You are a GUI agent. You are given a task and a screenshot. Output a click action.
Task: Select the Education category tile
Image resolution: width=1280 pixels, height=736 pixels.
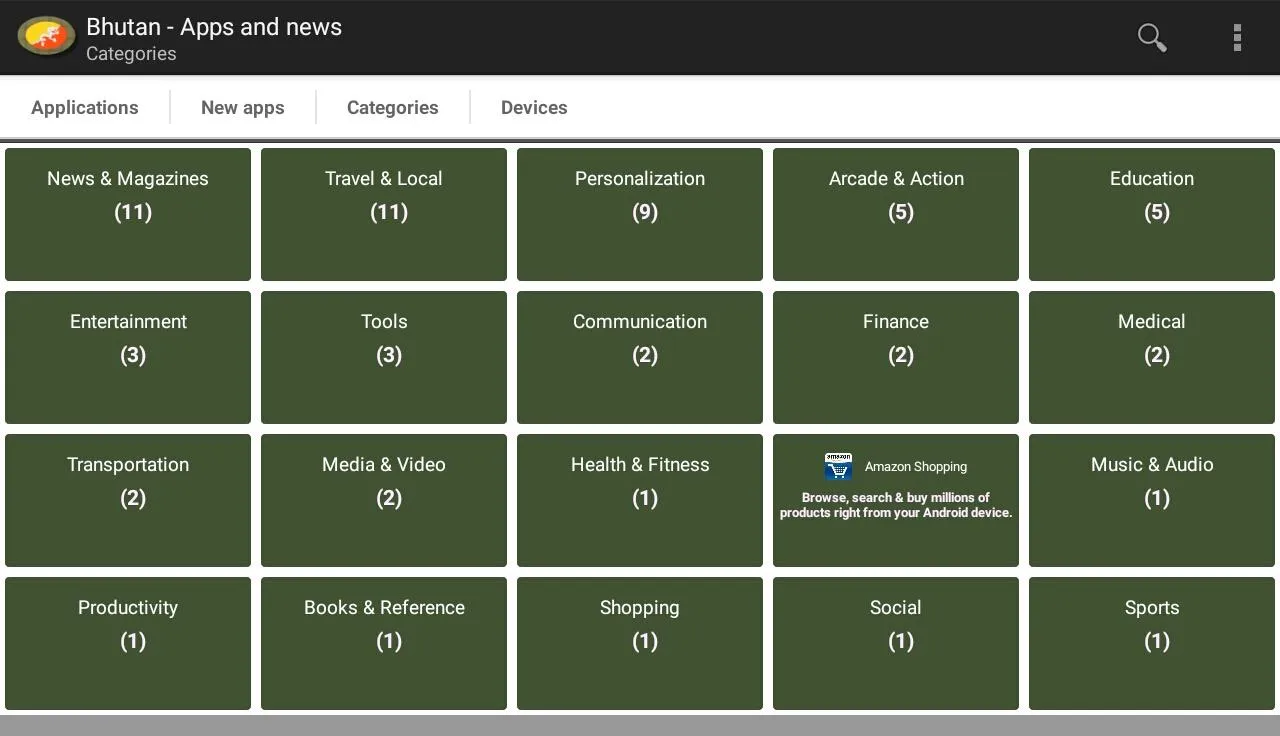1152,214
